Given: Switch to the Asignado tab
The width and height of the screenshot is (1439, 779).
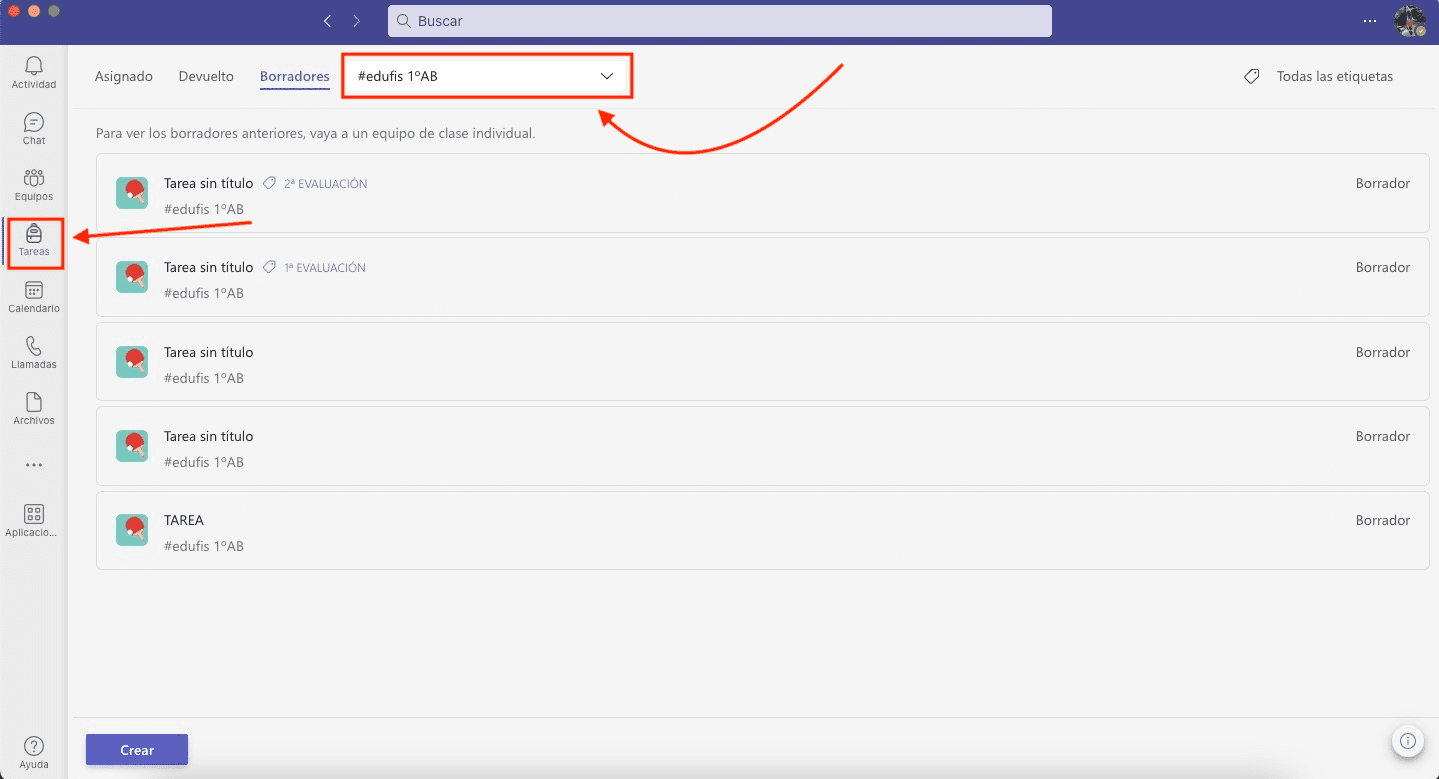Looking at the screenshot, I should click(x=123, y=76).
